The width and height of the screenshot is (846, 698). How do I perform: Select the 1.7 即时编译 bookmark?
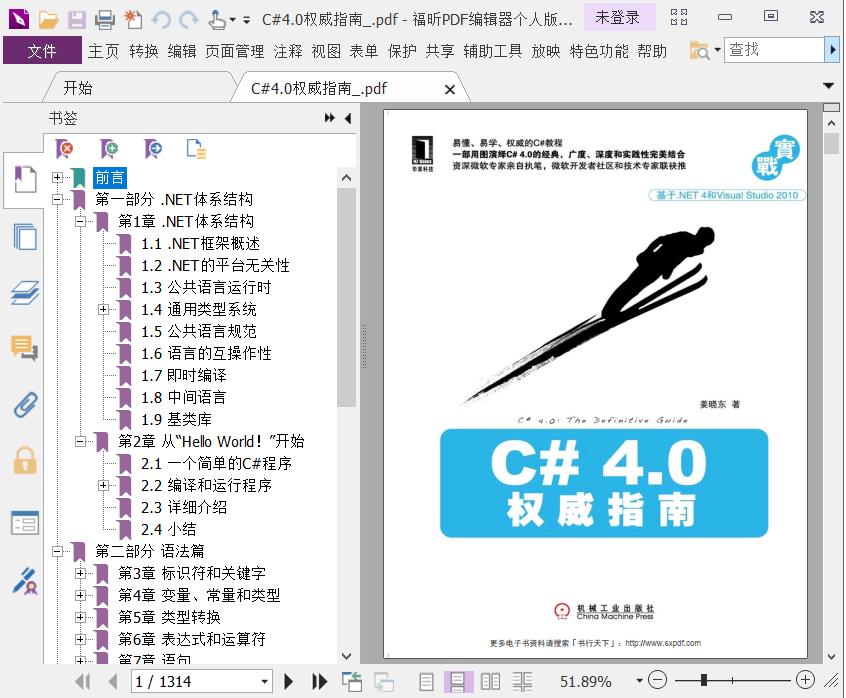point(183,375)
